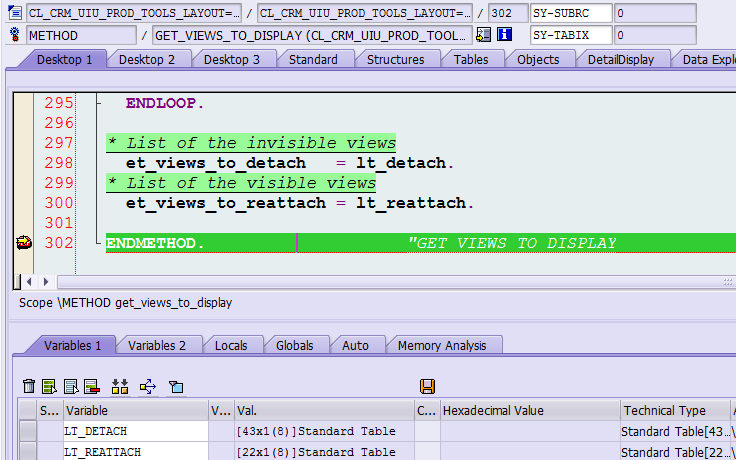Click yellow arrow execution marker at line 302
This screenshot has height=460, width=736.
tap(23, 243)
